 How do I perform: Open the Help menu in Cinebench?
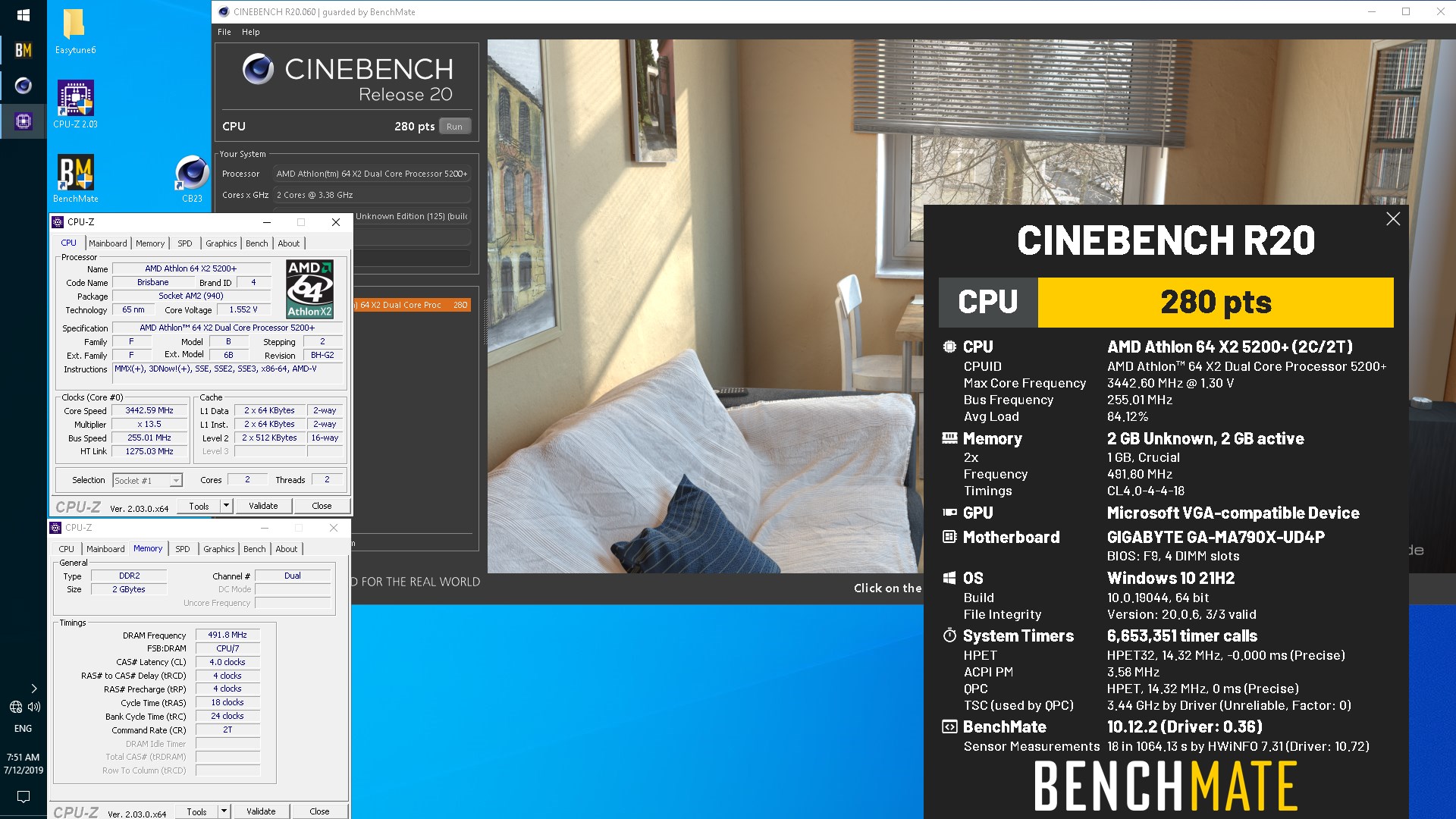point(251,32)
